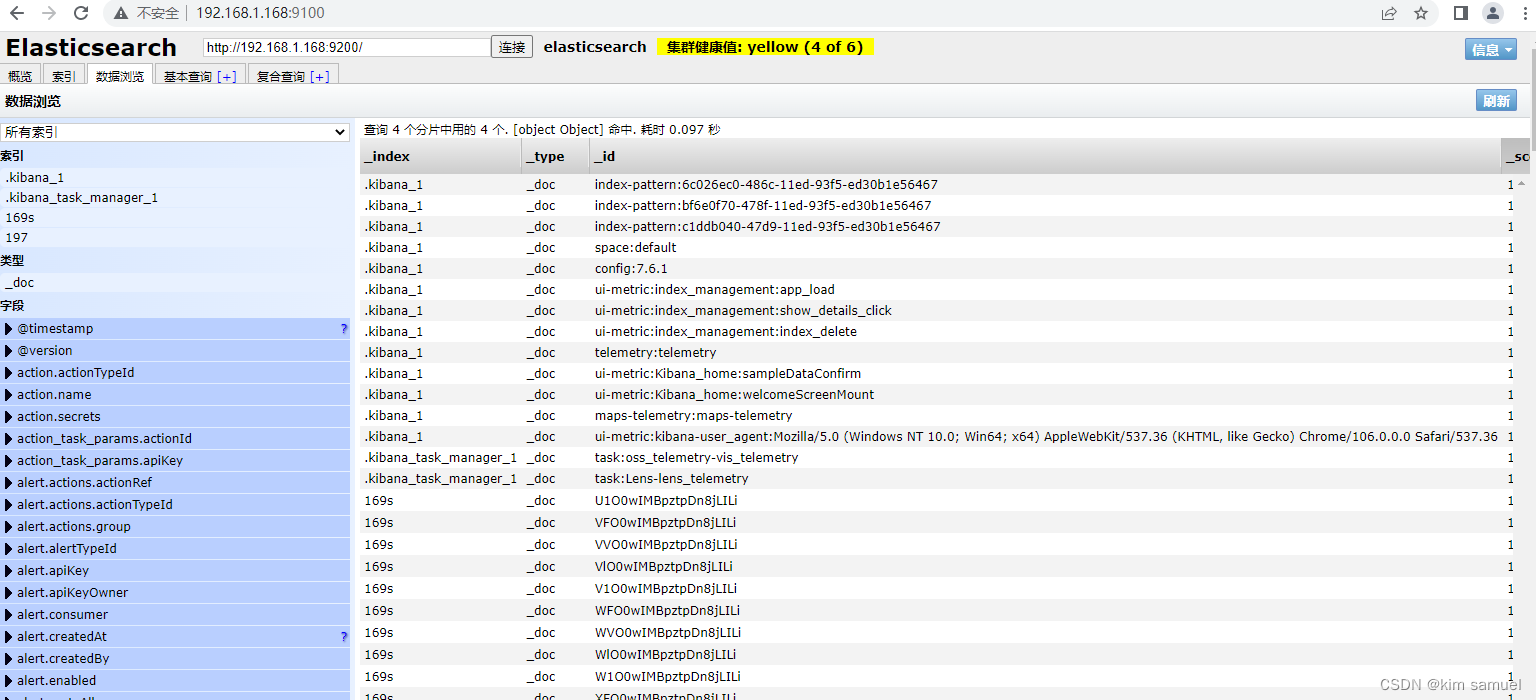
Task: Open the browser three-dot menu
Action: 1524,13
